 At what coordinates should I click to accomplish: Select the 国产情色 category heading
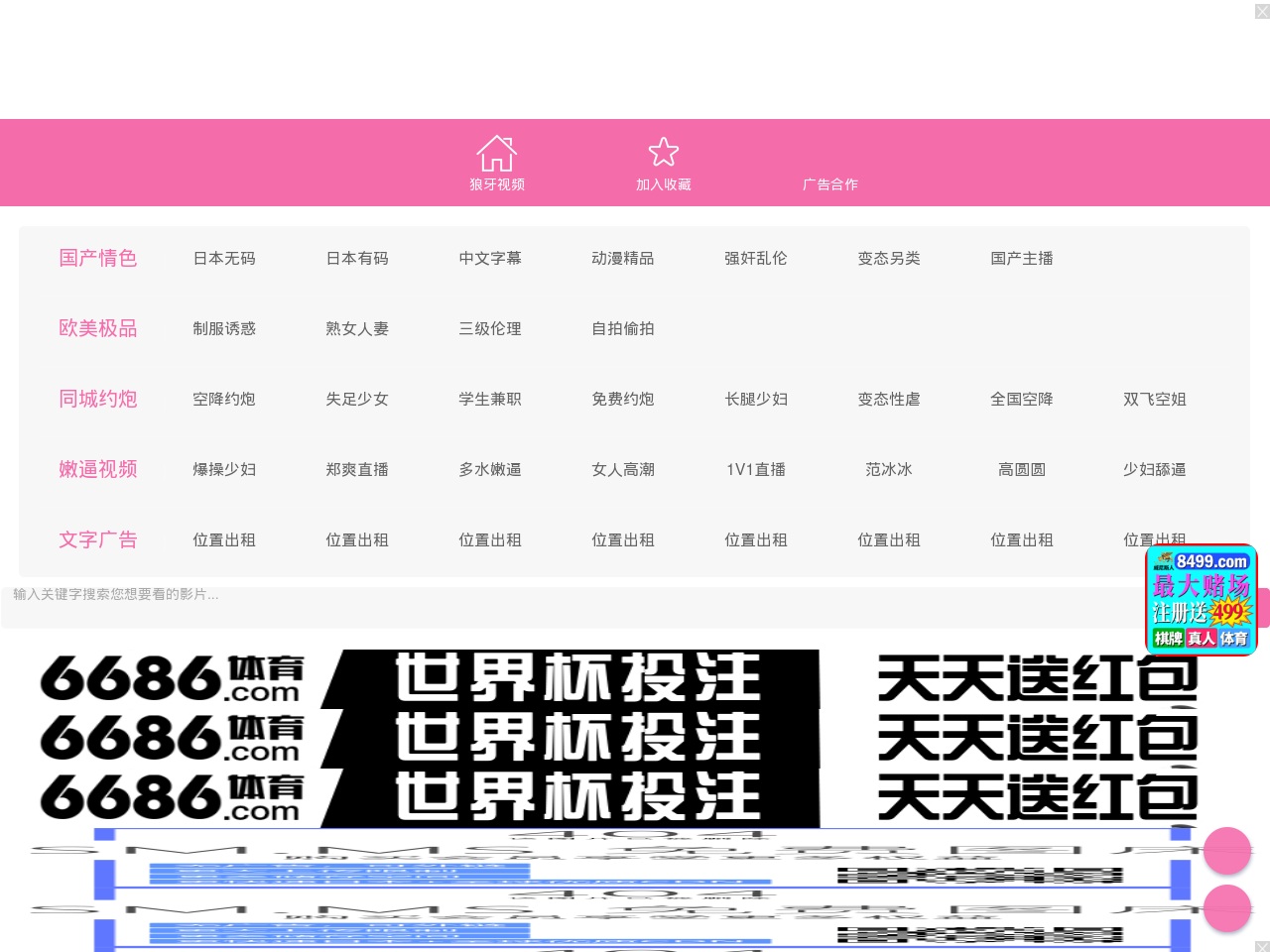(x=98, y=258)
